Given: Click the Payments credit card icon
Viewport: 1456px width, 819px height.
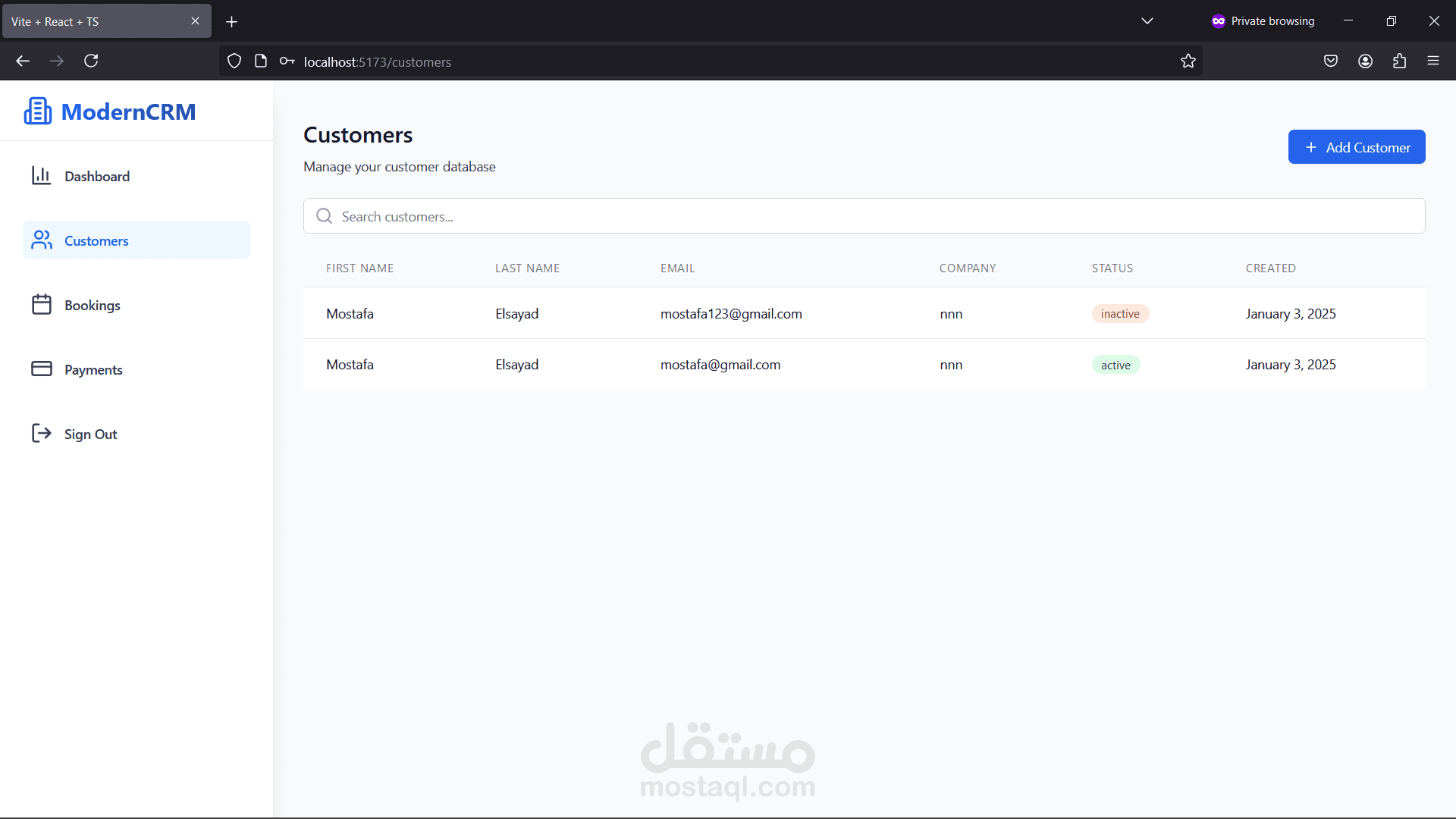Looking at the screenshot, I should tap(41, 369).
